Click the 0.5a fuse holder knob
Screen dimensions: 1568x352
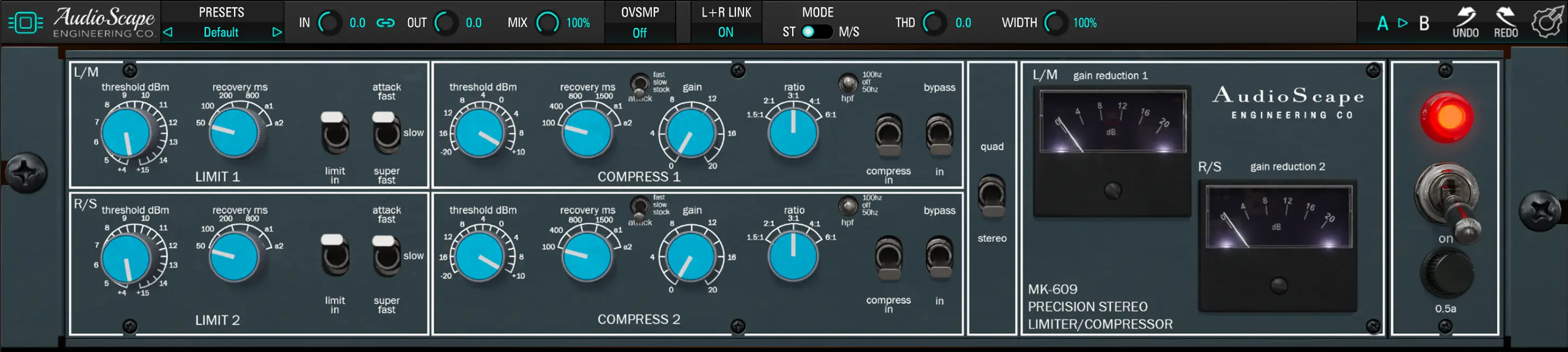pos(1446,274)
